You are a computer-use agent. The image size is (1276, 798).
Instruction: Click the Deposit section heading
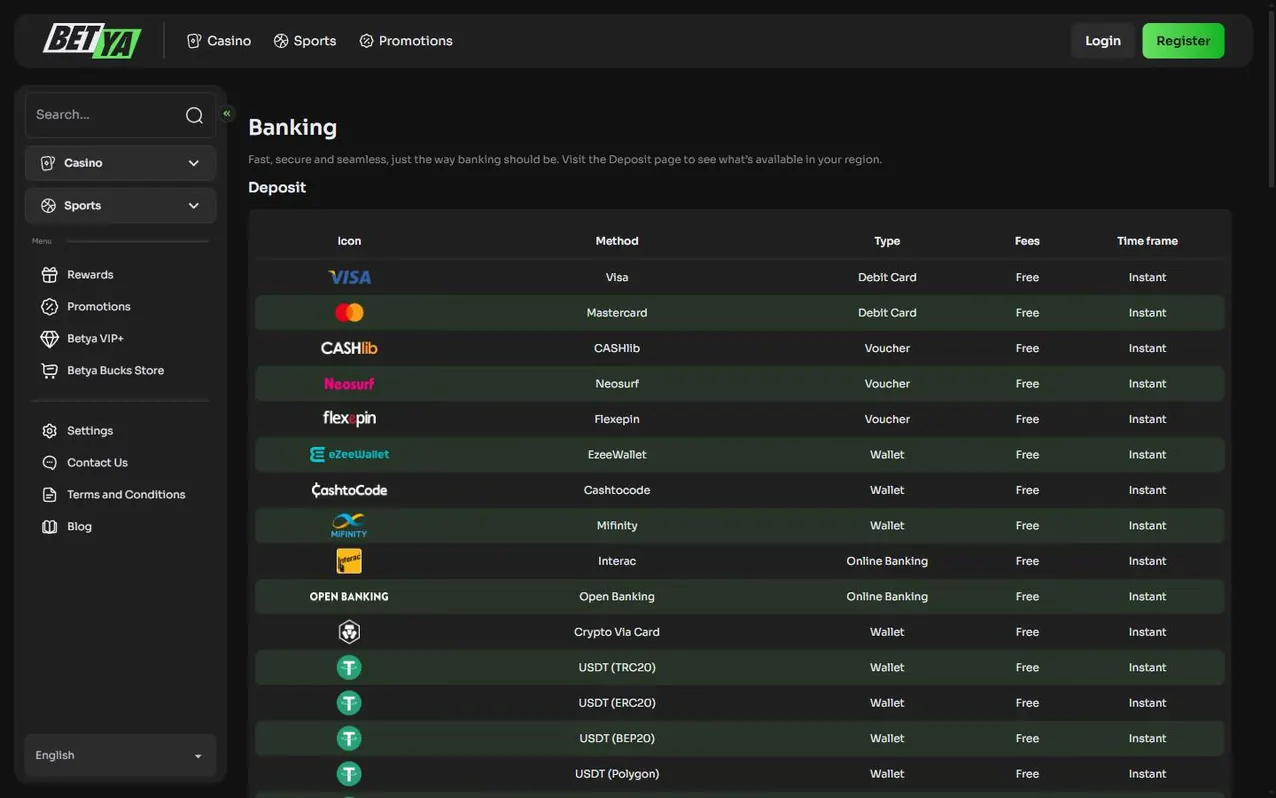[277, 188]
